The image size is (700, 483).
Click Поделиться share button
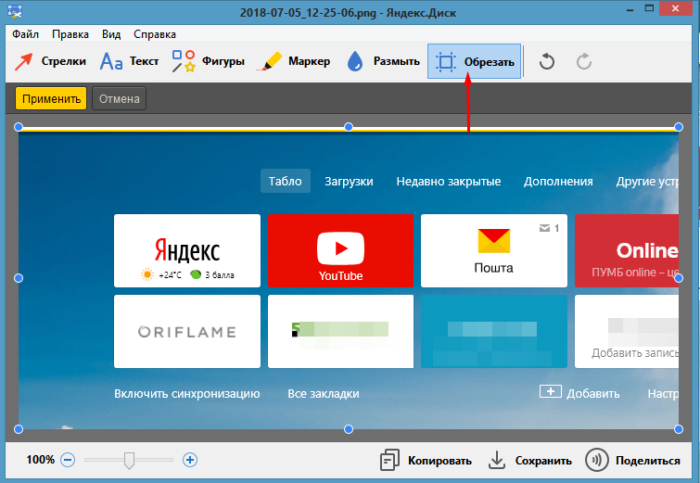coord(633,460)
